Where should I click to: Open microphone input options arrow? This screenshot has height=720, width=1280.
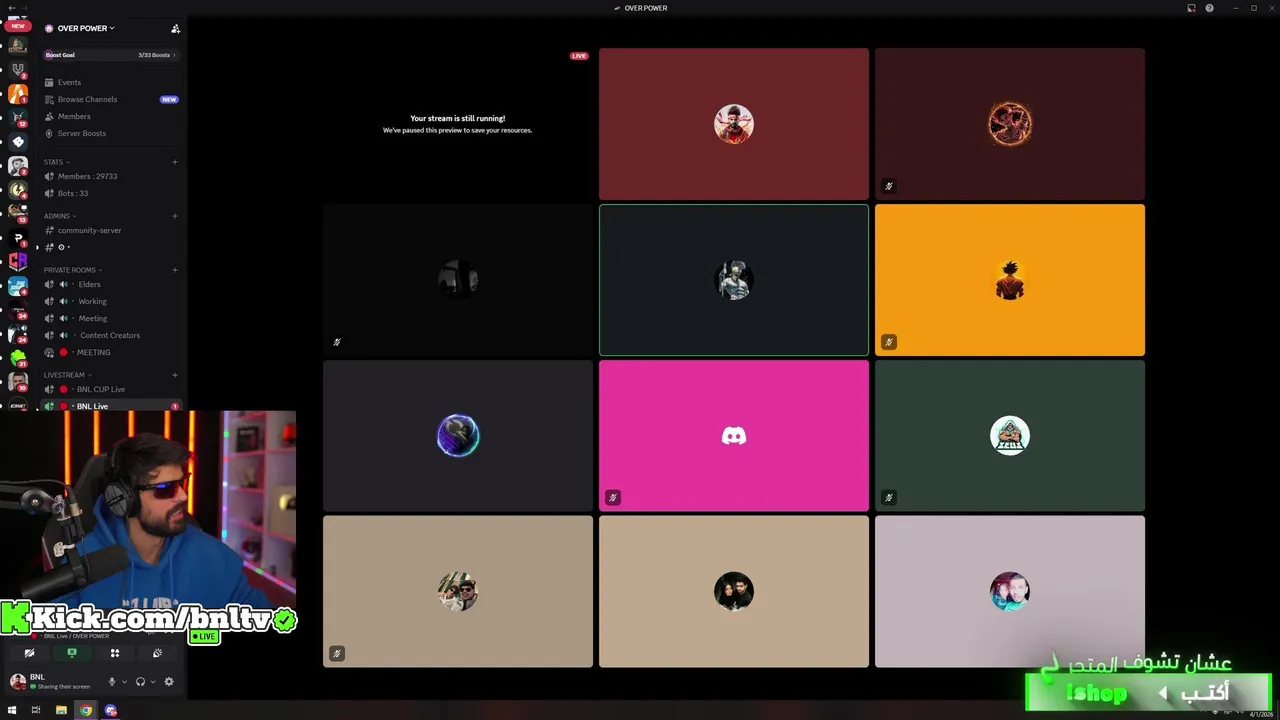pyautogui.click(x=124, y=682)
